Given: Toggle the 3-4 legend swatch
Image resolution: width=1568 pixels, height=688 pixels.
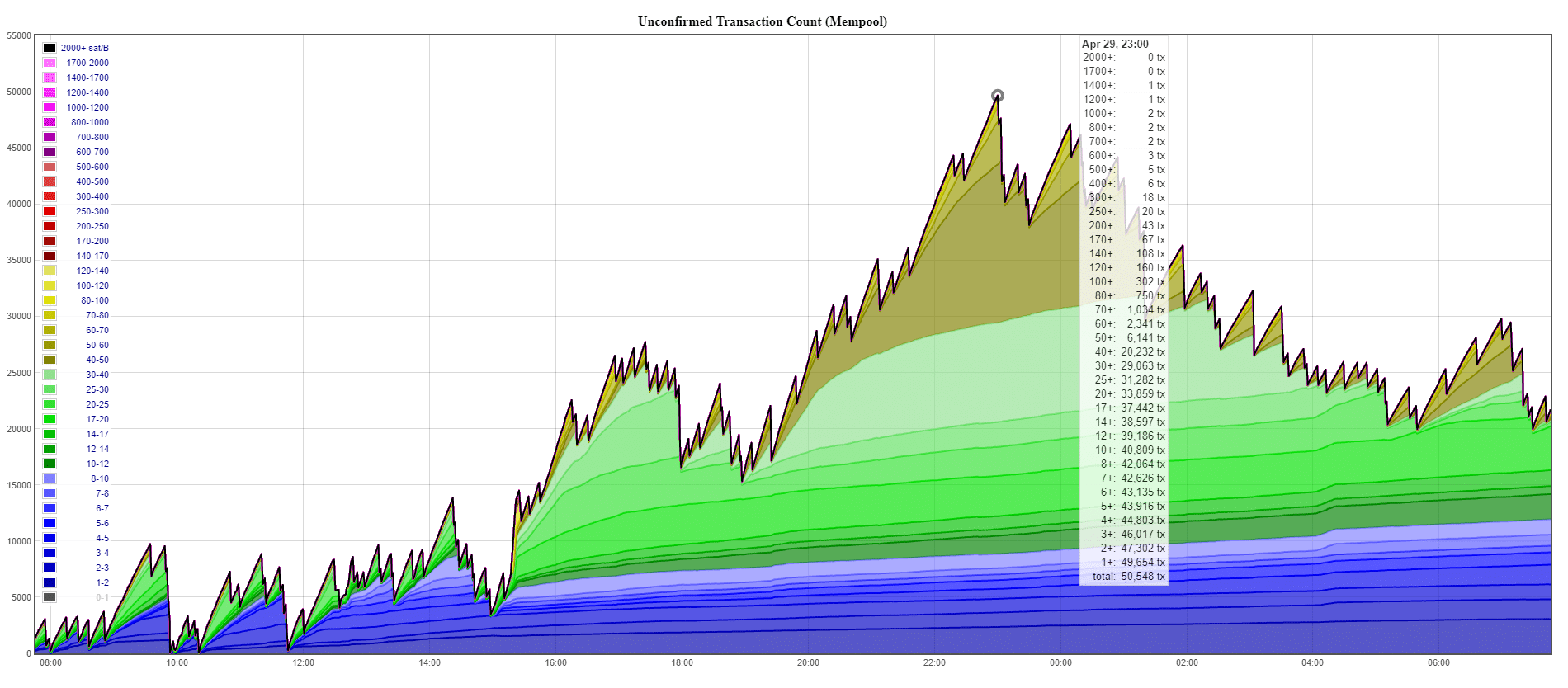Looking at the screenshot, I should [50, 553].
